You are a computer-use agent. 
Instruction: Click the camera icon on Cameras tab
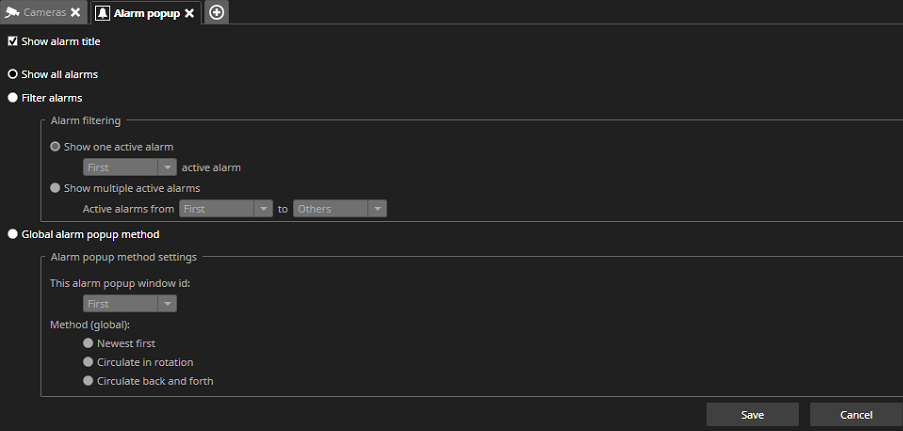(x=11, y=13)
